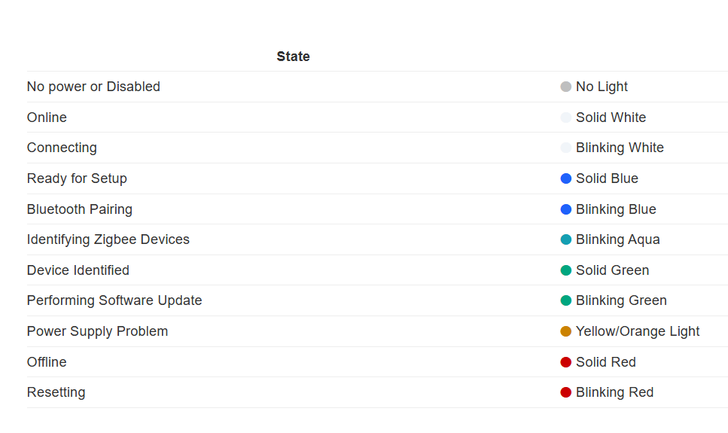Click the Ready for Setup state

(x=77, y=179)
